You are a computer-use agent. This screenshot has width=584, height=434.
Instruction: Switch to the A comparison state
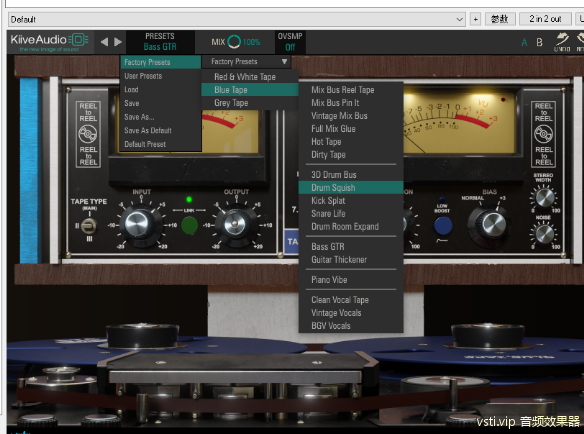524,42
